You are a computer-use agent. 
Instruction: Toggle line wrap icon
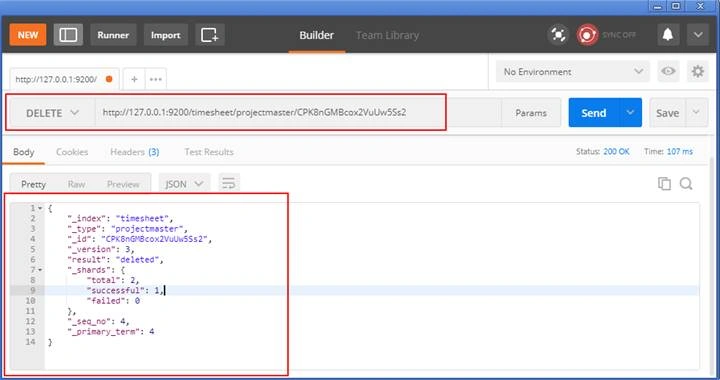(229, 184)
